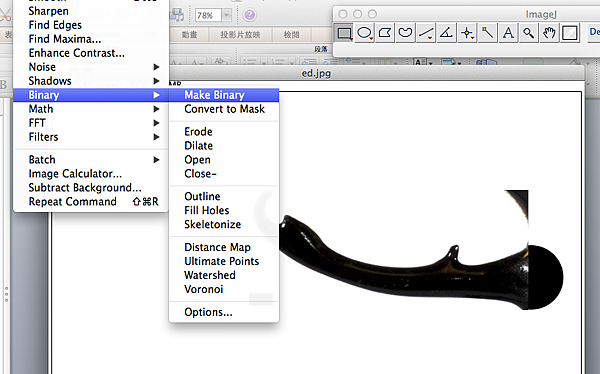Choose Enhance Contrast...

[91, 53]
